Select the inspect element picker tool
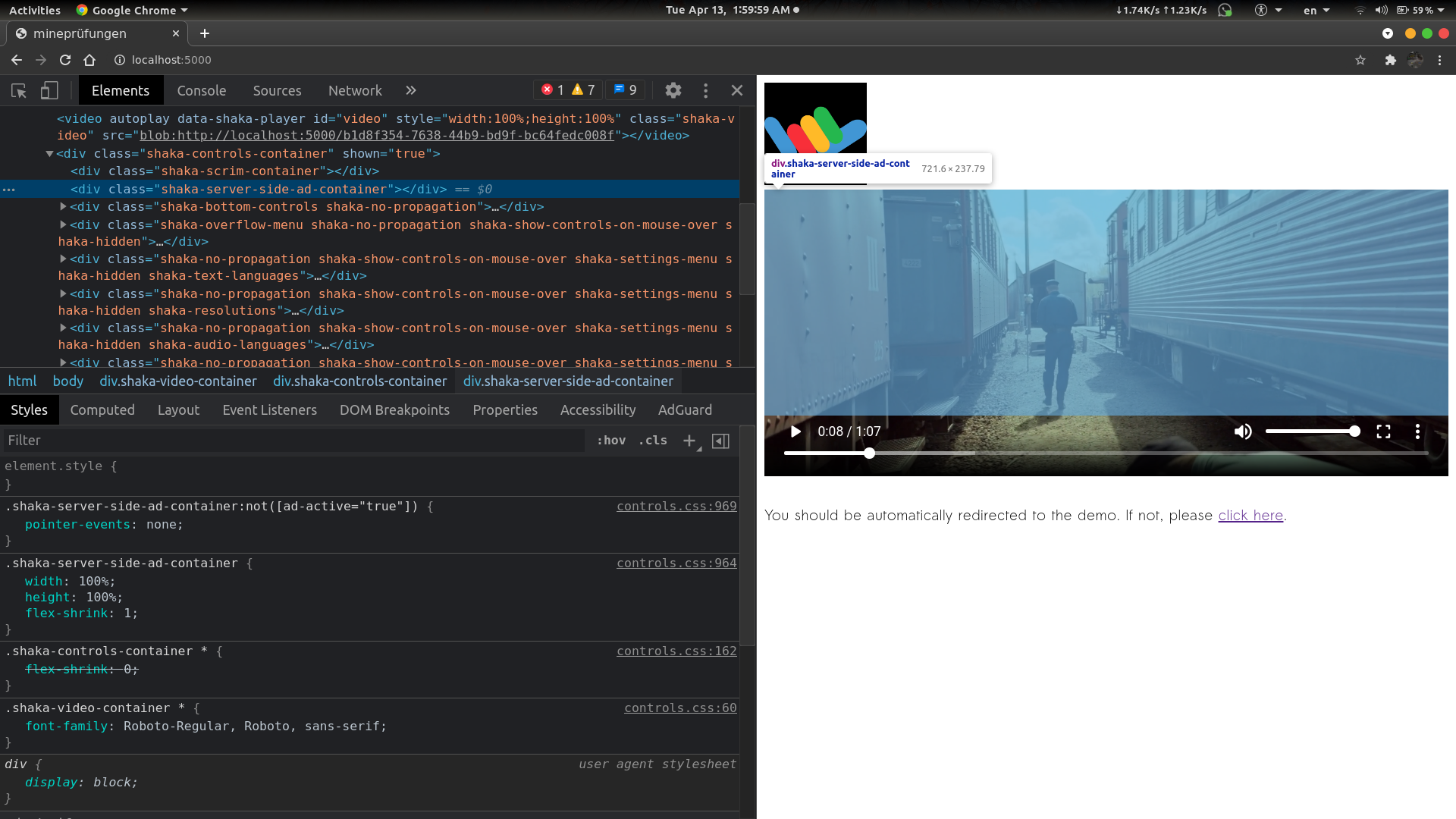Image resolution: width=1456 pixels, height=819 pixels. click(x=18, y=90)
